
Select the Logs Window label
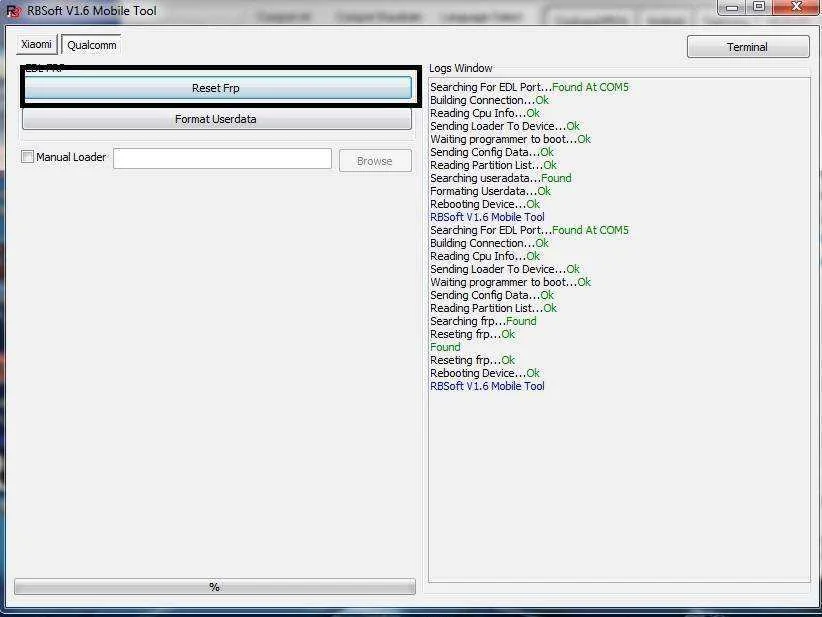point(461,68)
